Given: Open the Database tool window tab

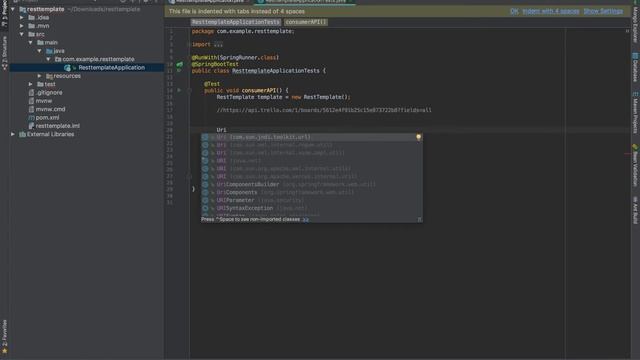Looking at the screenshot, I should (x=635, y=67).
